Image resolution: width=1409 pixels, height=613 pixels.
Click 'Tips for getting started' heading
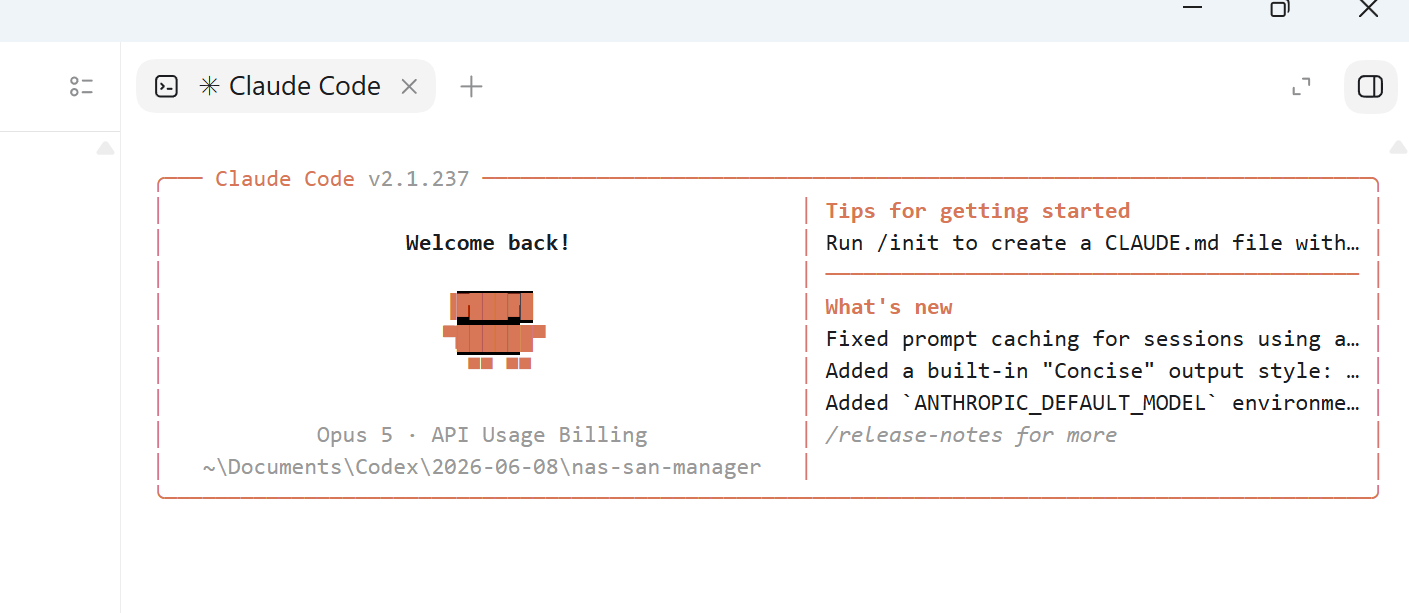977,211
